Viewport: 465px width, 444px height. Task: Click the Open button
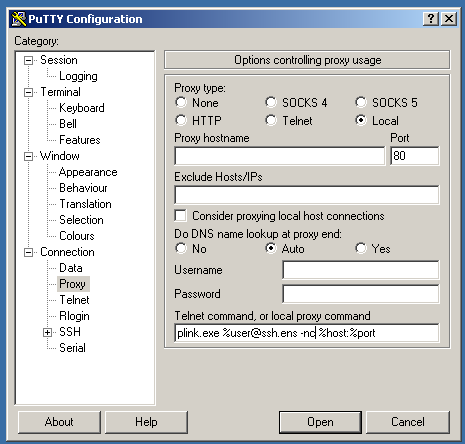point(320,422)
